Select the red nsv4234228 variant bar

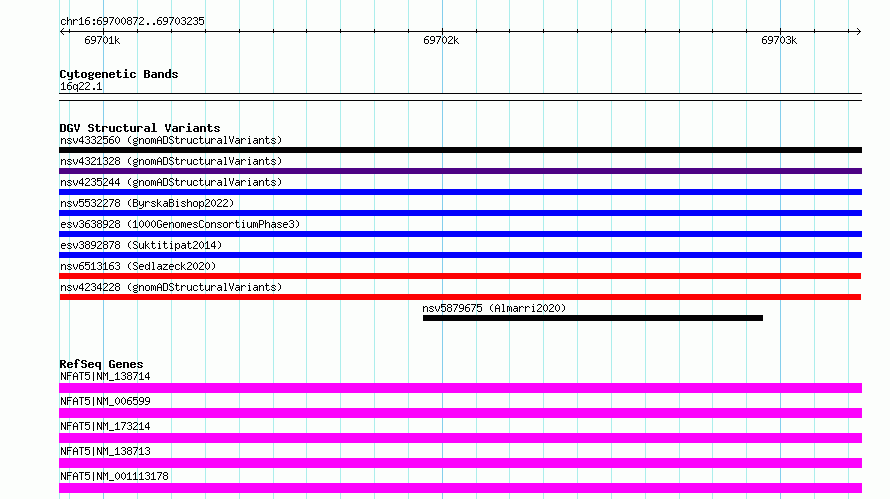(460, 297)
